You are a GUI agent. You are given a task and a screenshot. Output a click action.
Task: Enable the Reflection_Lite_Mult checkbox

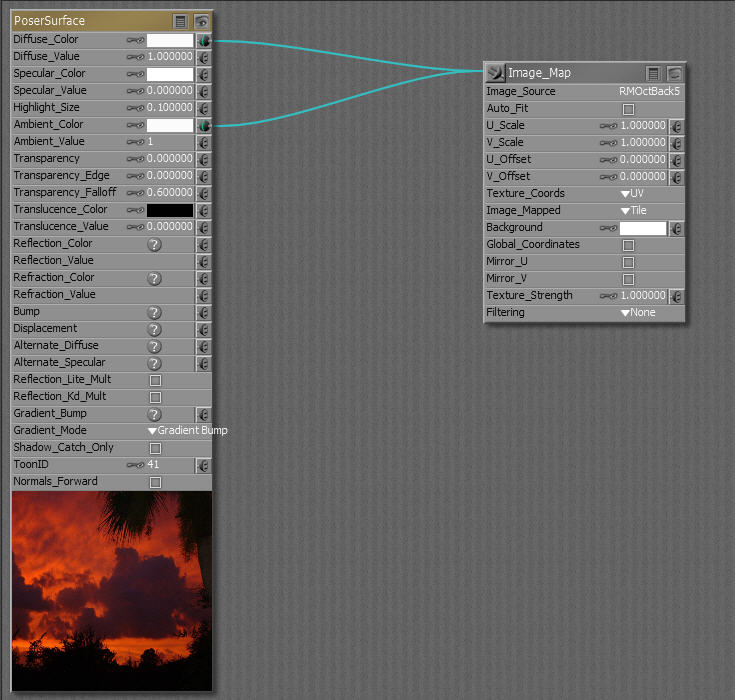point(155,380)
